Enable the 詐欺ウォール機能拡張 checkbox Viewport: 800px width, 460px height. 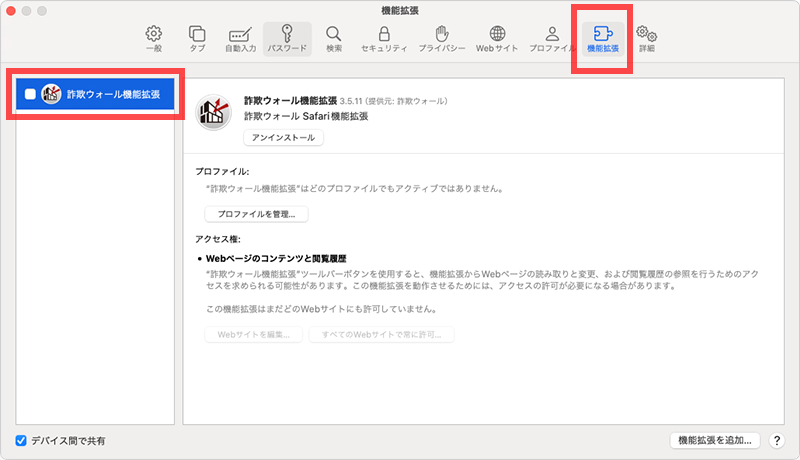click(30, 94)
